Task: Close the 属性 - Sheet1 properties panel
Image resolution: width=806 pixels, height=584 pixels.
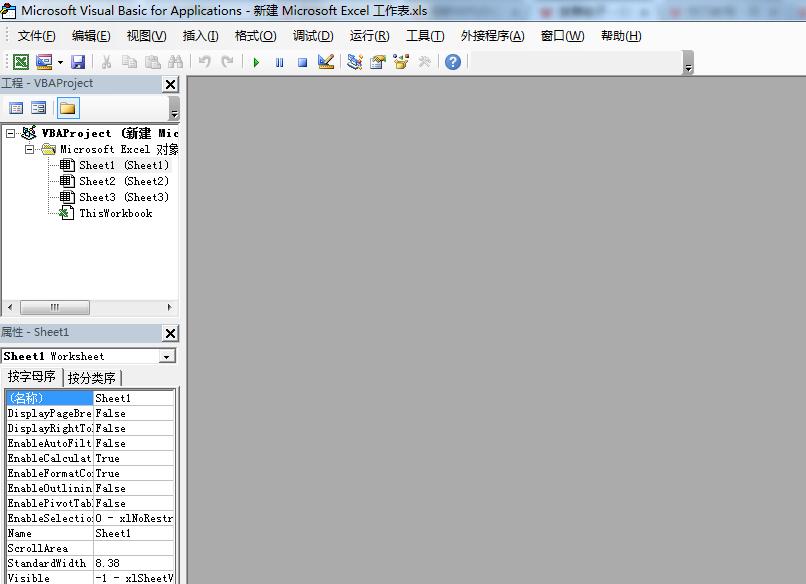Action: [170, 333]
